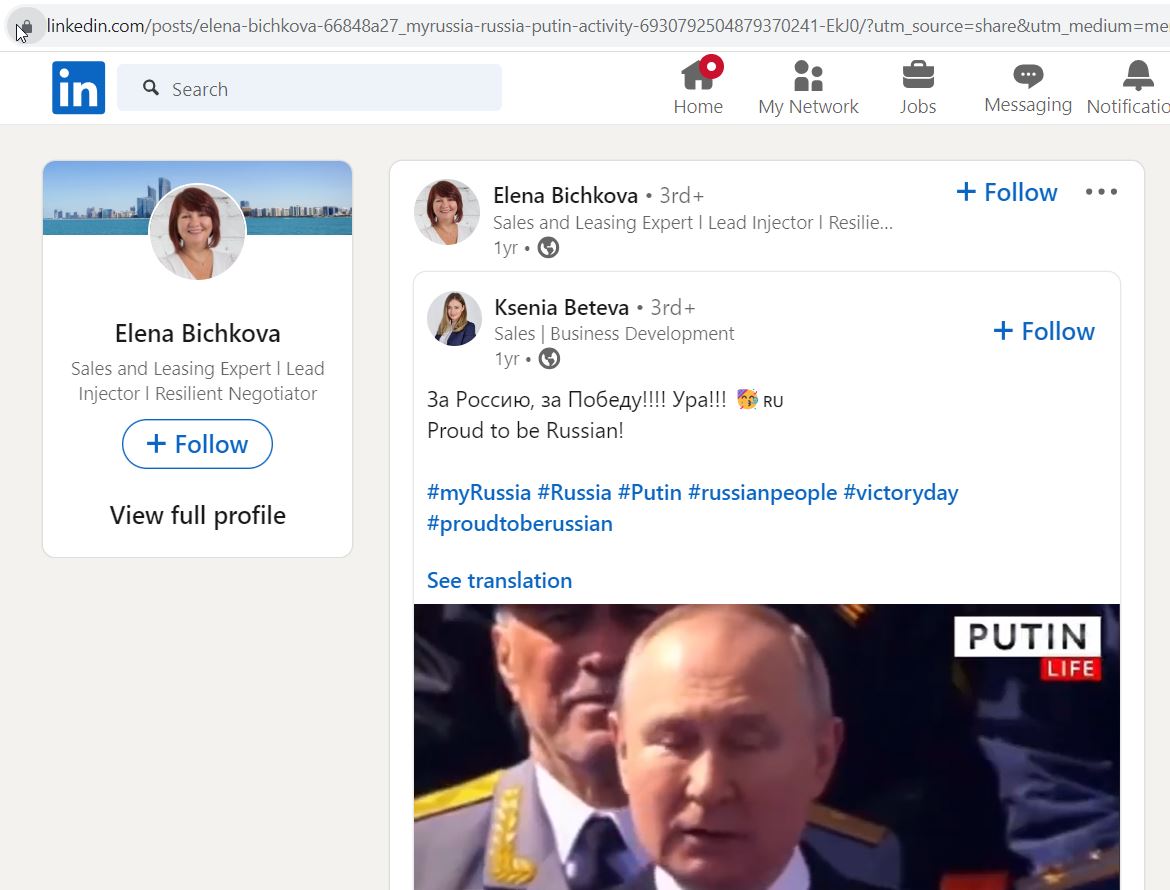1170x890 pixels.
Task: Click the skyline cover banner image
Action: [x=198, y=198]
